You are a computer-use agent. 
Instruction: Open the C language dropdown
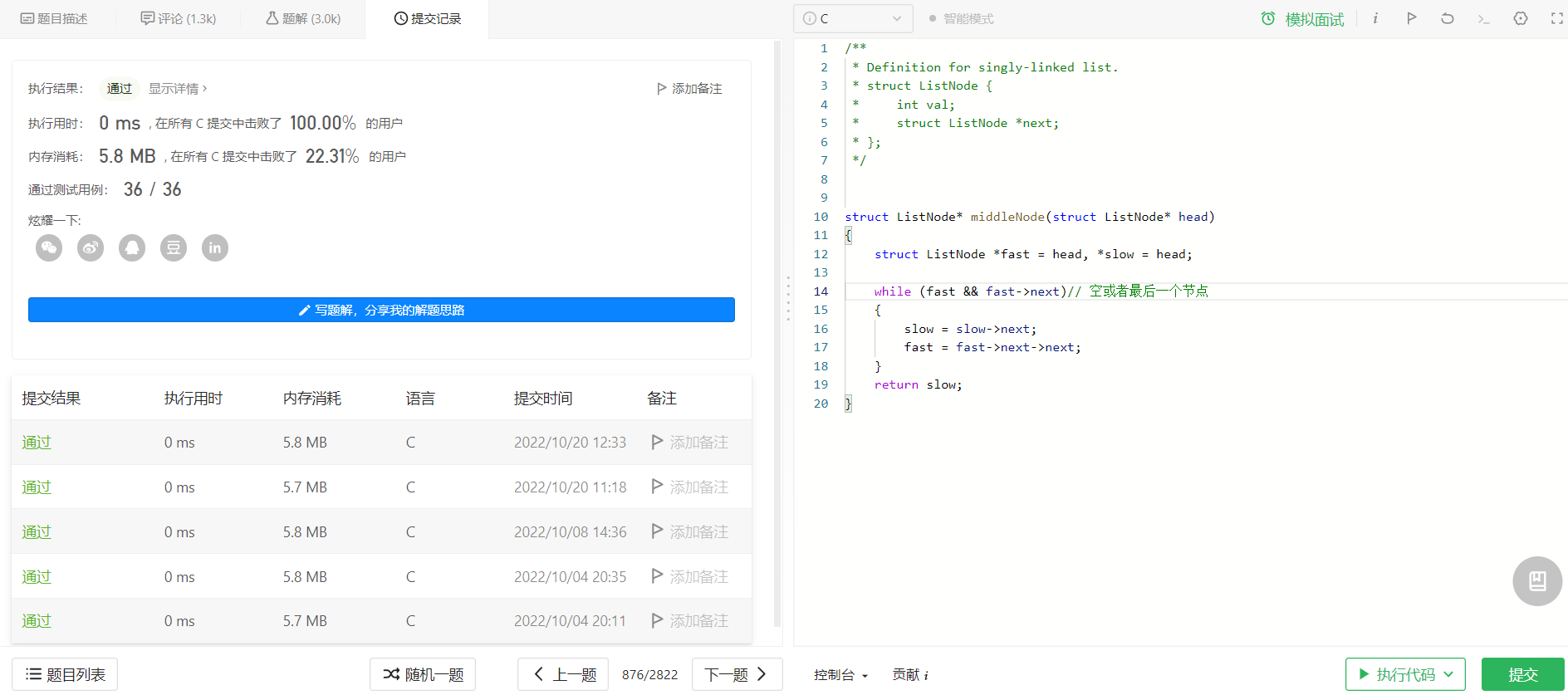click(853, 18)
